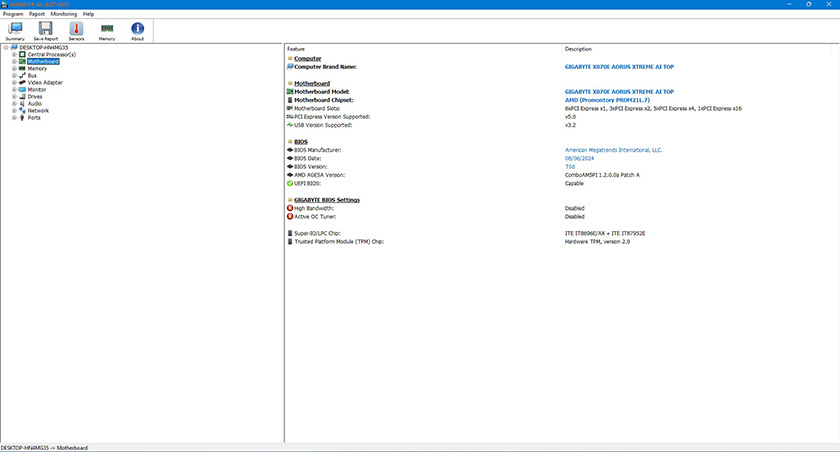Open the Report menu

tap(37, 14)
